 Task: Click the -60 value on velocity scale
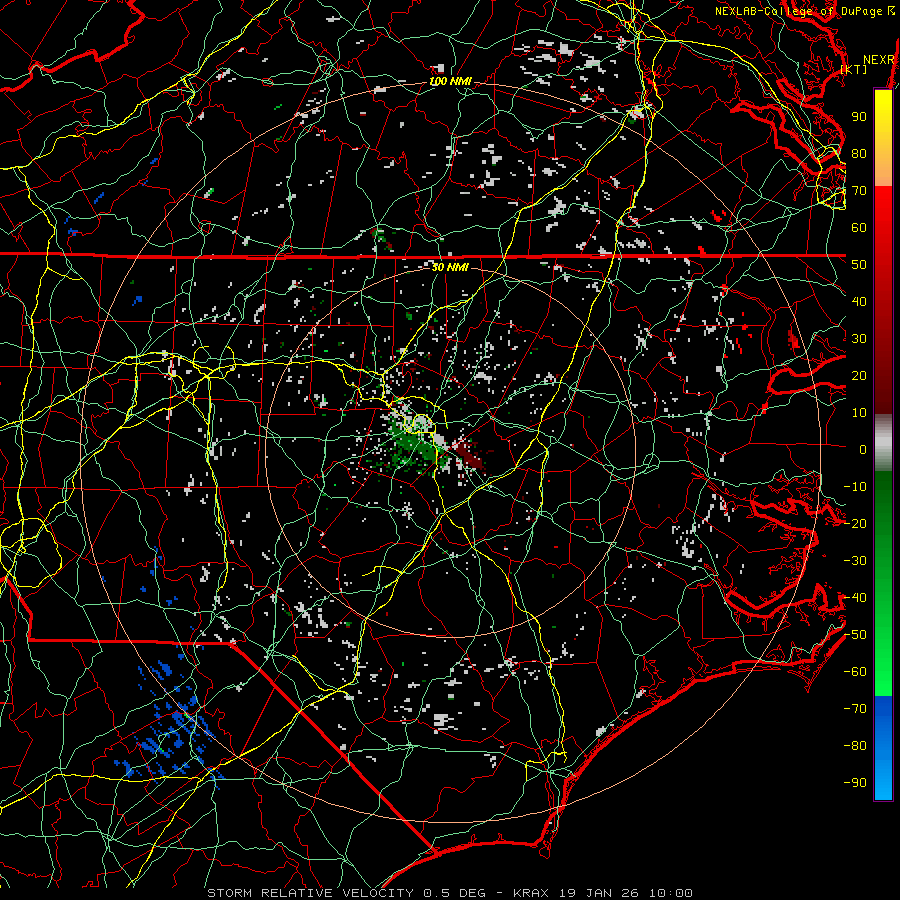point(855,672)
